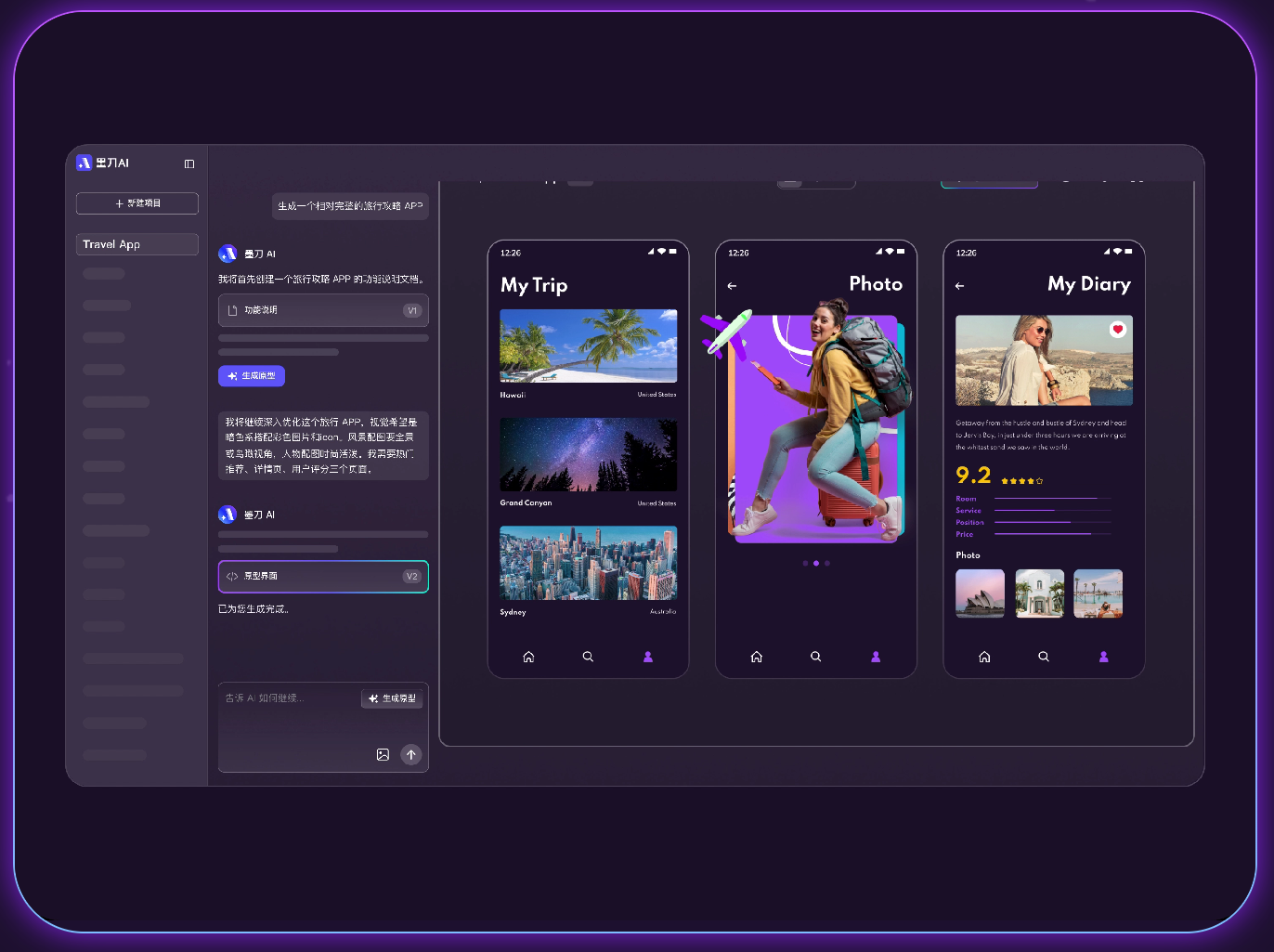Tap the back arrow on the Photo screen
The width and height of the screenshot is (1274, 952).
732,286
